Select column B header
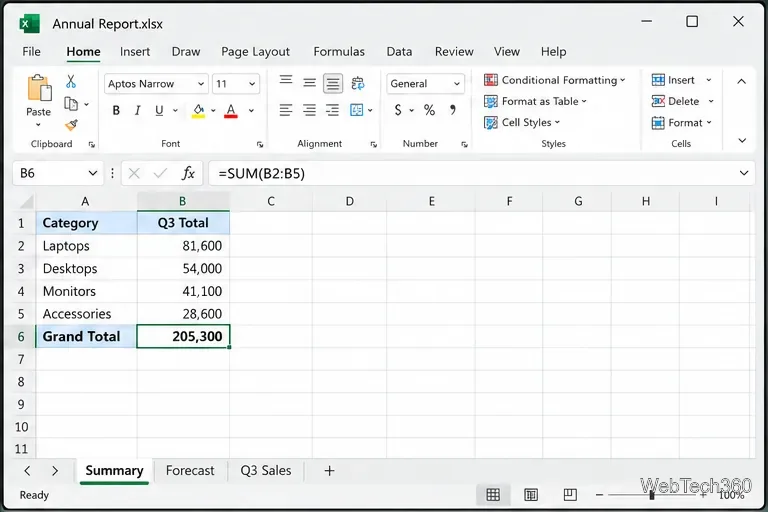This screenshot has height=512, width=768. click(183, 201)
